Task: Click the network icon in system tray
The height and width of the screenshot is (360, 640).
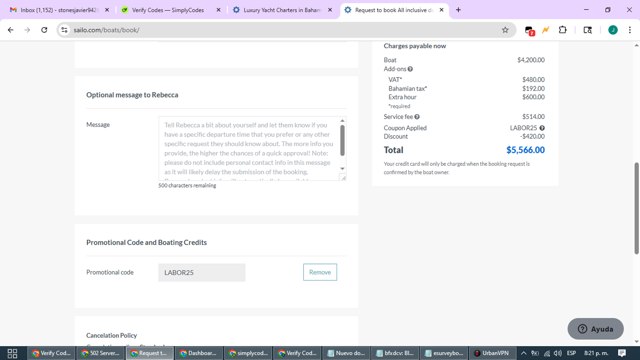Action: 547,353
